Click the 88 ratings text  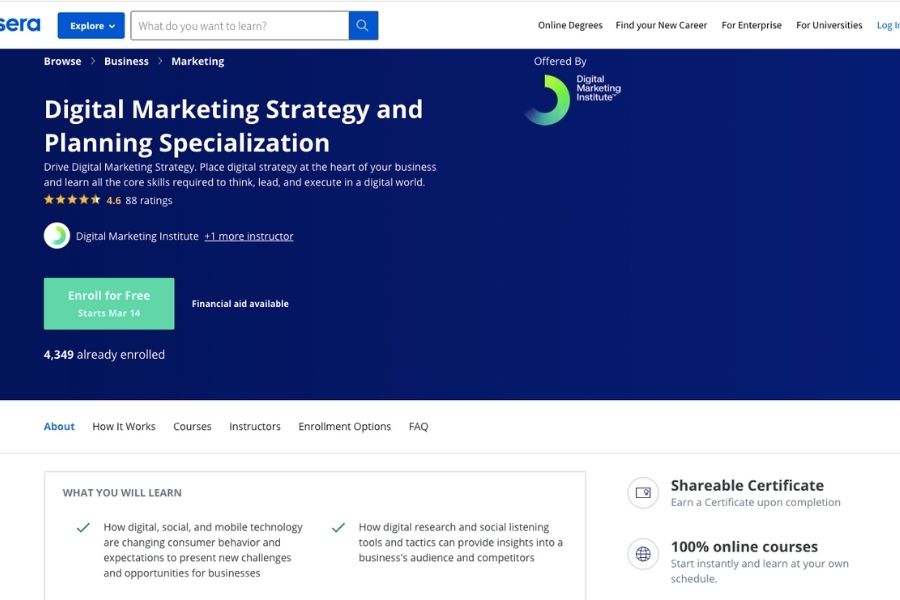[x=149, y=200]
